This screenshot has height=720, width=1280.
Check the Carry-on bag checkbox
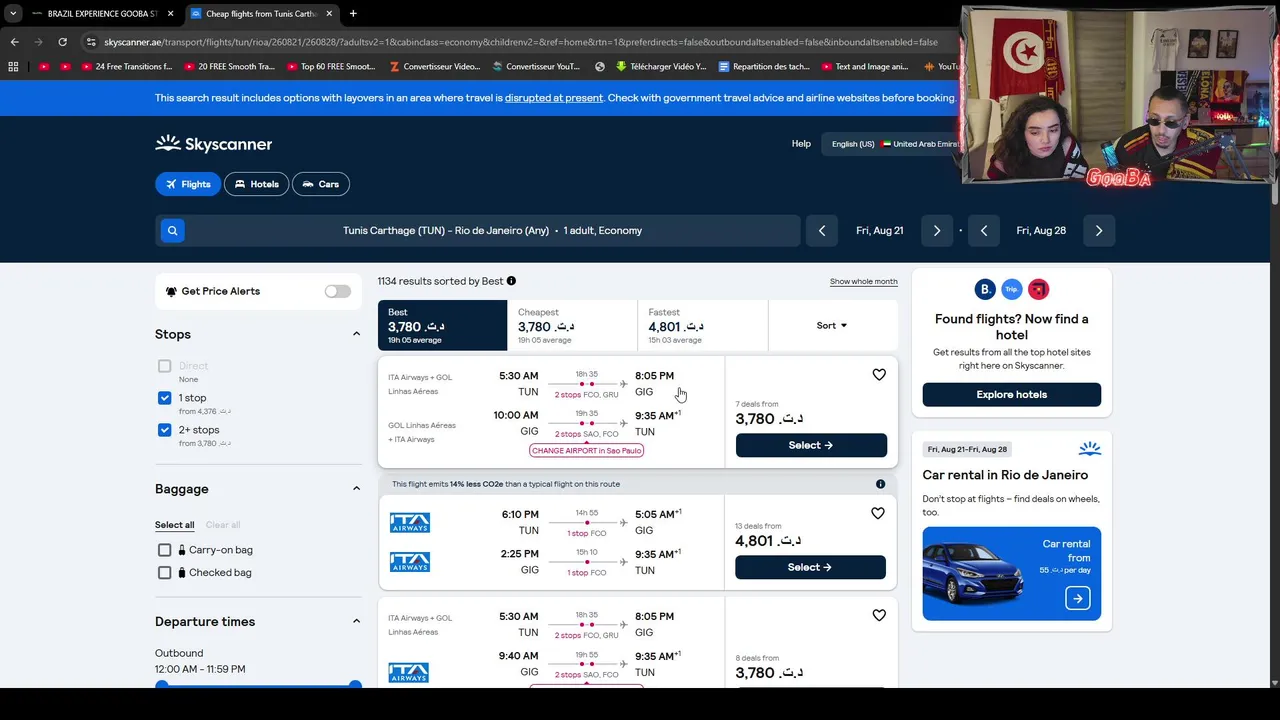click(165, 550)
